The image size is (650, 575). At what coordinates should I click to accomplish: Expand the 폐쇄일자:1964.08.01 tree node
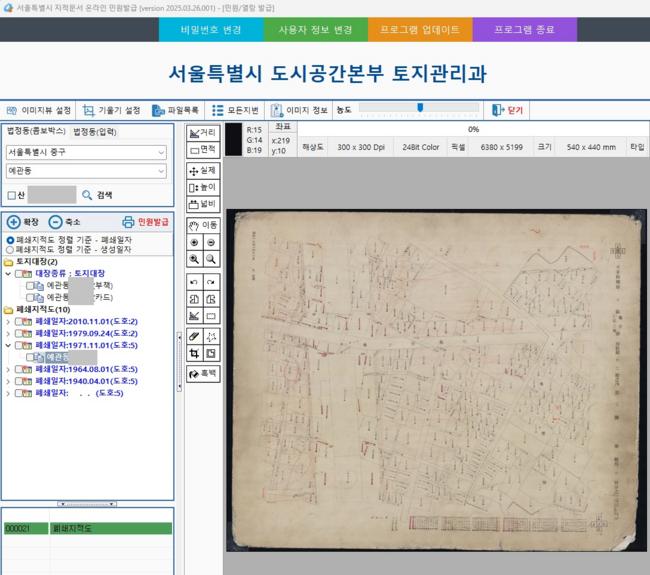pyautogui.click(x=8, y=369)
